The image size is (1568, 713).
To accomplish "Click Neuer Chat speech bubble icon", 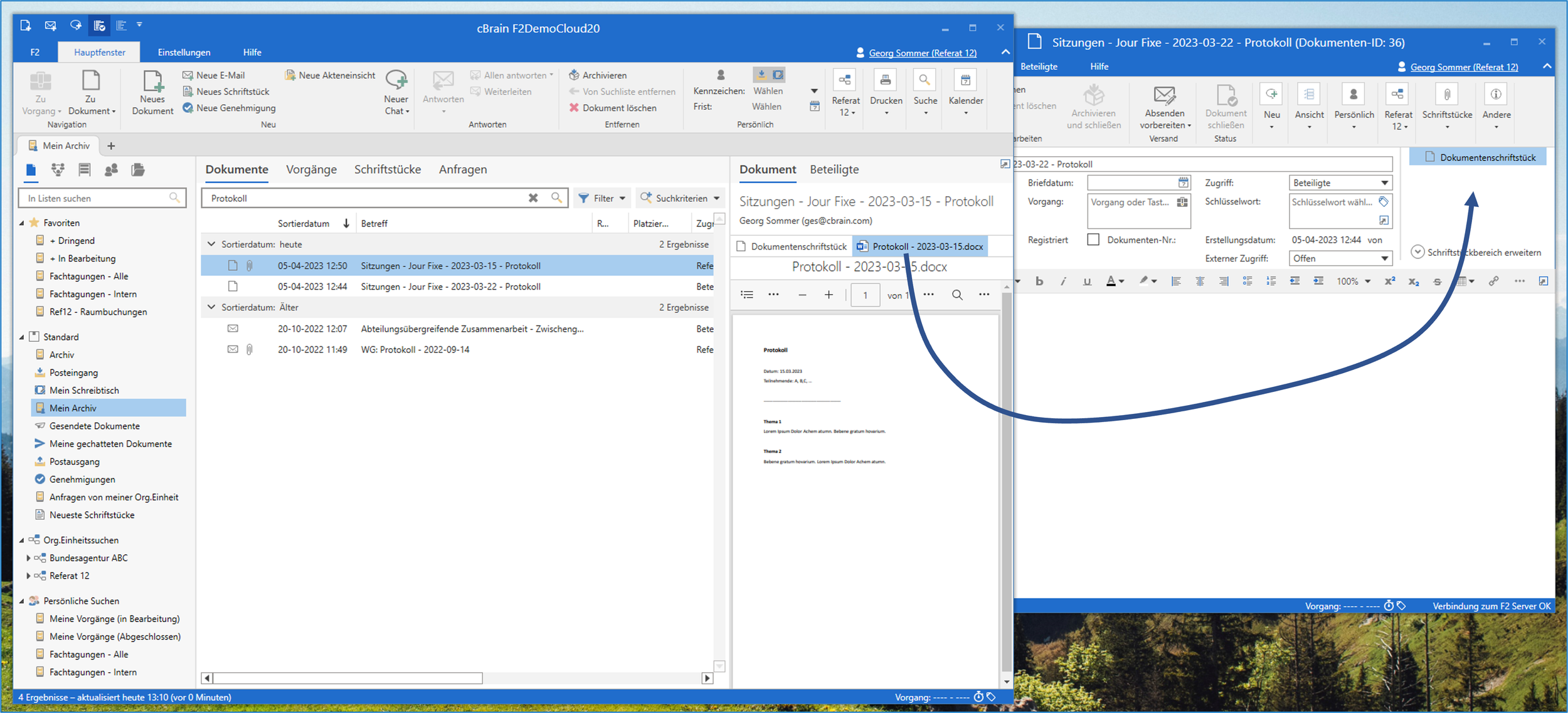I will [396, 80].
